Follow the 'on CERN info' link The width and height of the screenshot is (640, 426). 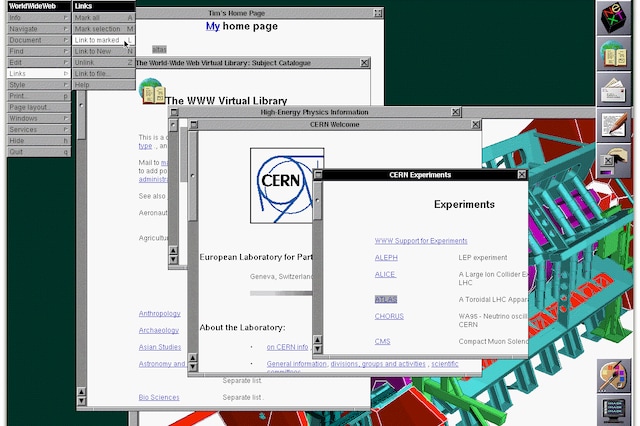click(x=287, y=347)
